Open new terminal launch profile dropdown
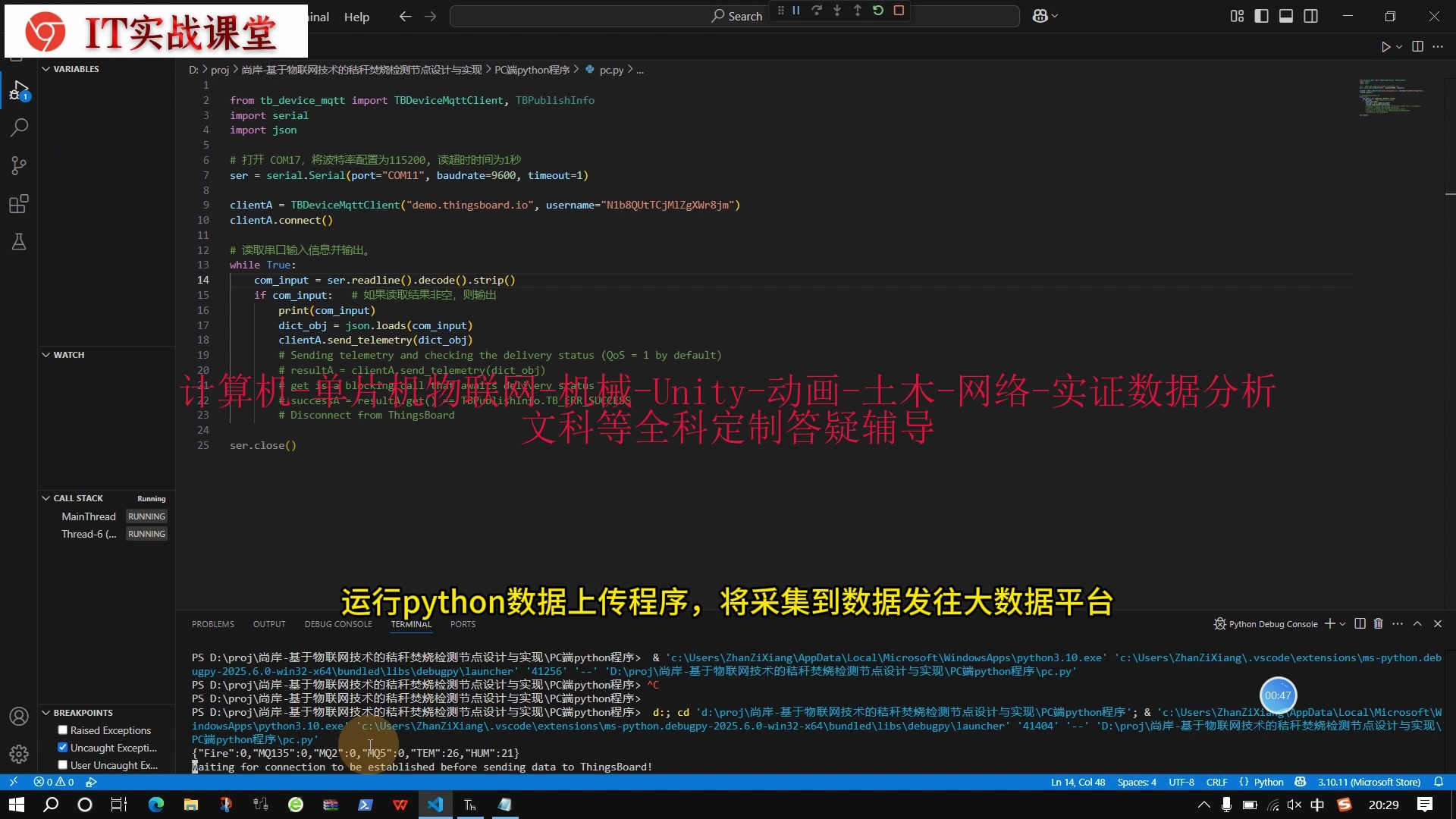This screenshot has width=1456, height=819. click(1343, 624)
